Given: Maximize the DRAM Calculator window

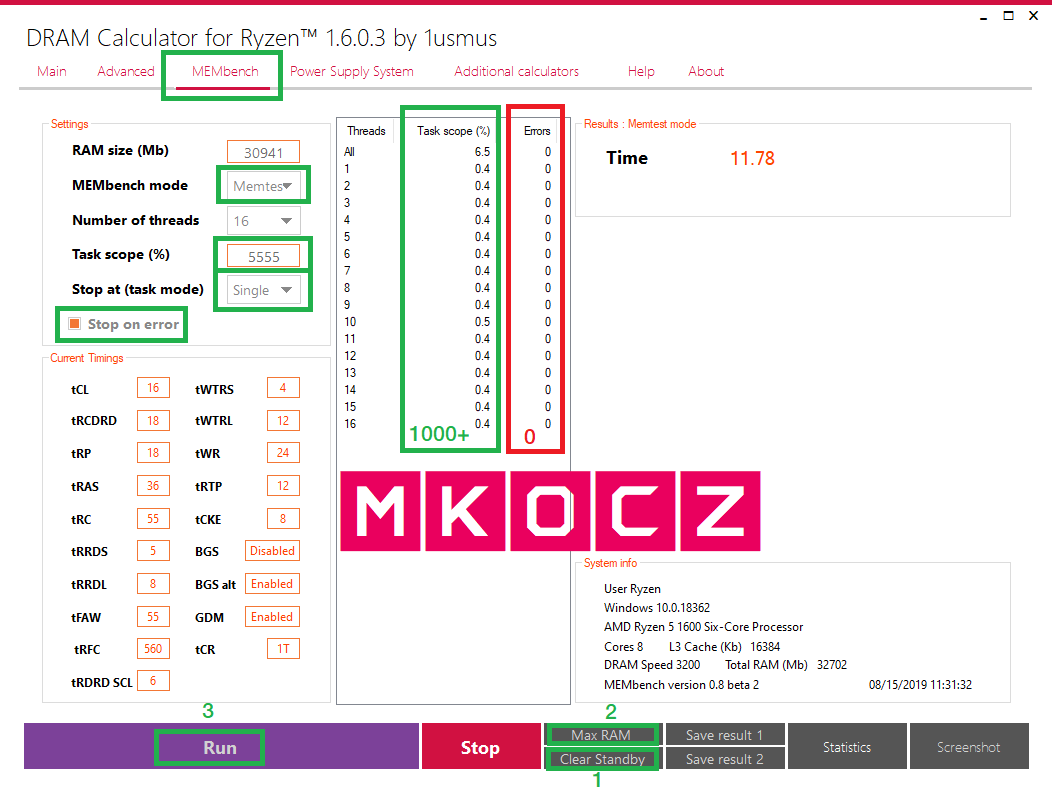Looking at the screenshot, I should coord(1008,15).
